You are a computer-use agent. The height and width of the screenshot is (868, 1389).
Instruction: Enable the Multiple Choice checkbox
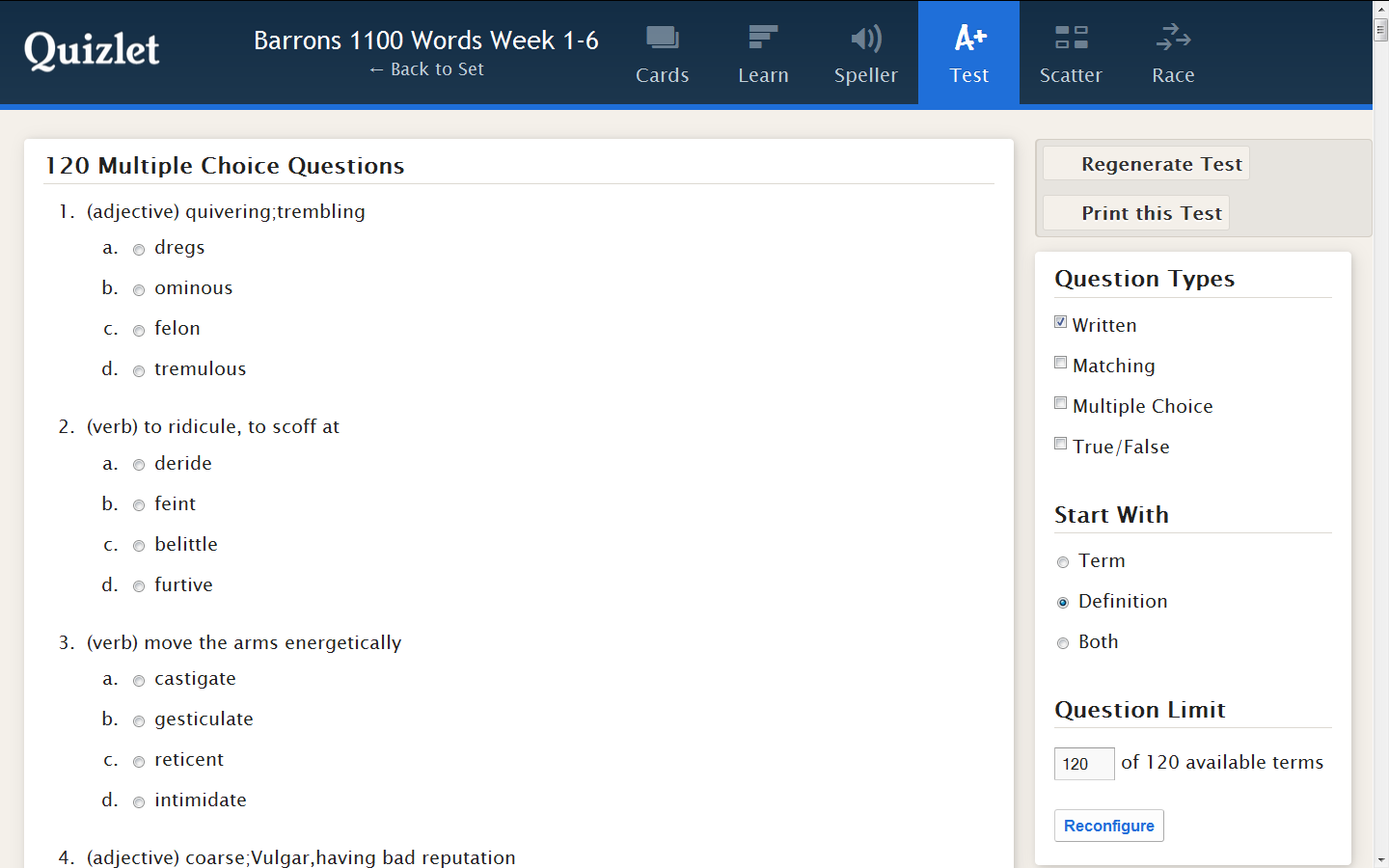tap(1061, 404)
